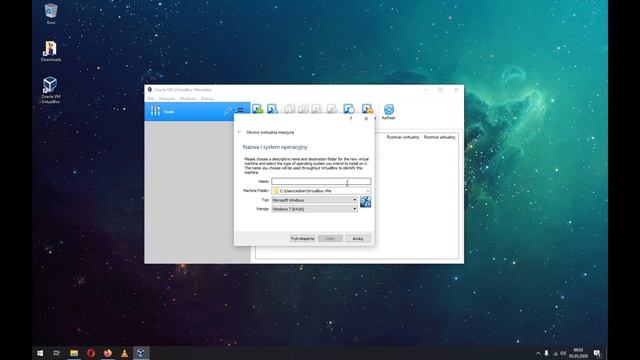Open the Medium menu
Screen dimensions: 640x360
click(188, 99)
